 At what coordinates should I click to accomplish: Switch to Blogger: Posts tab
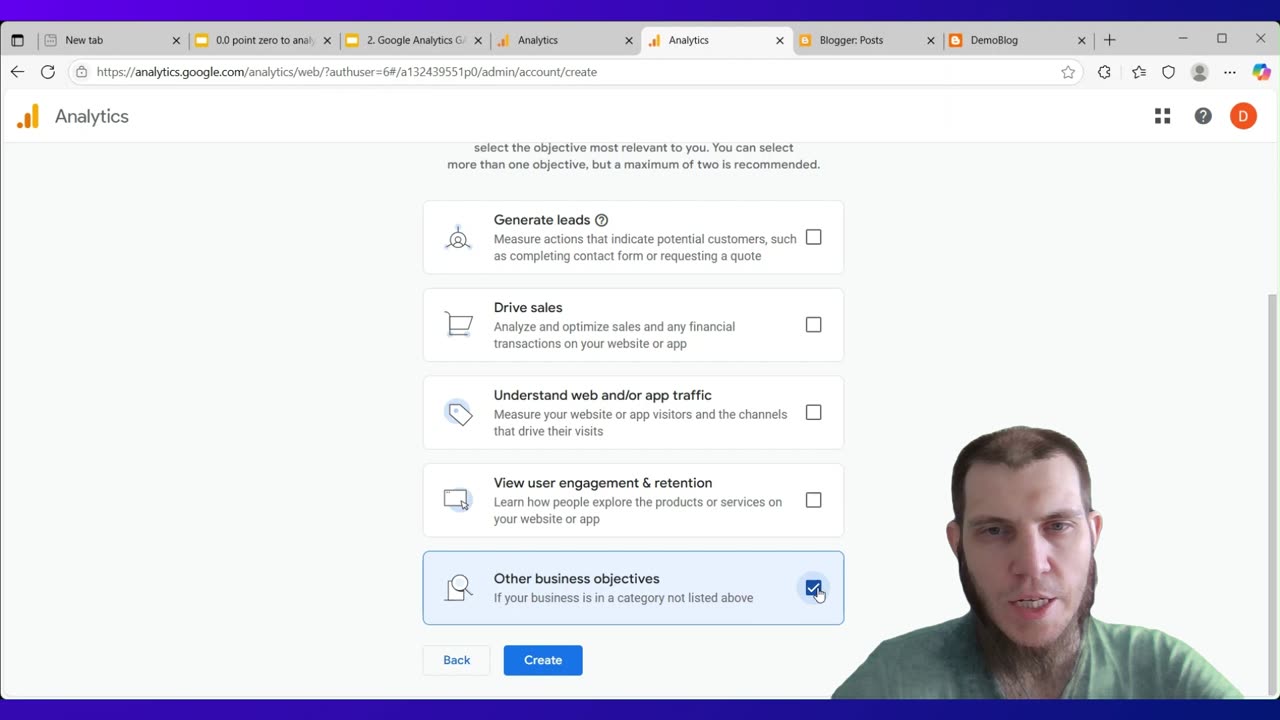pyautogui.click(x=868, y=40)
